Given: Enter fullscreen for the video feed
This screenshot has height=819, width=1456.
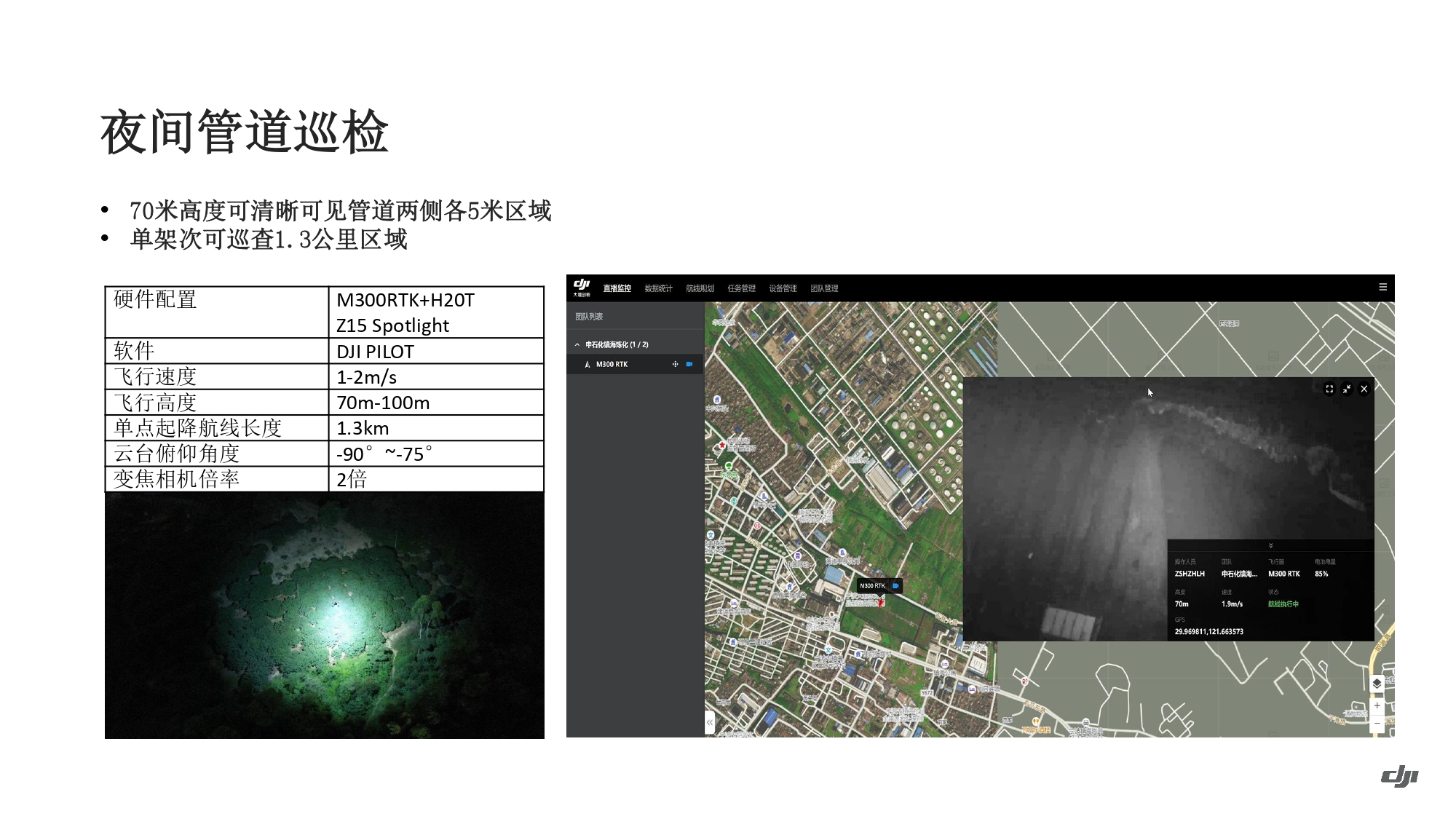Looking at the screenshot, I should click(x=1329, y=389).
